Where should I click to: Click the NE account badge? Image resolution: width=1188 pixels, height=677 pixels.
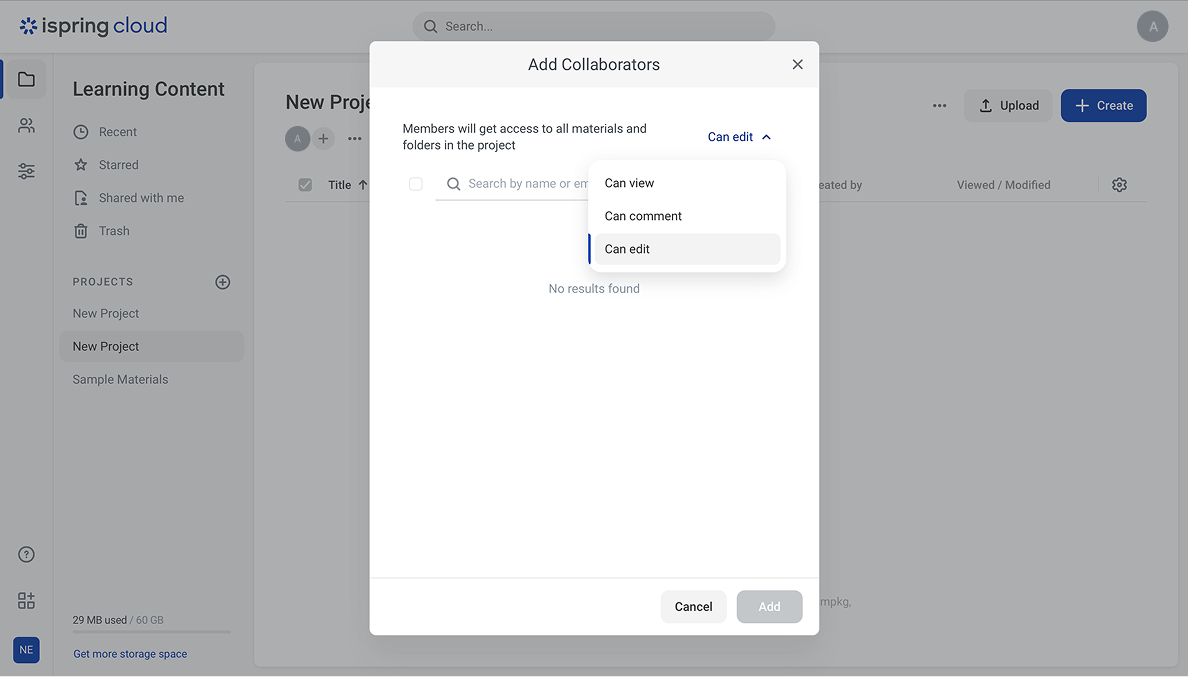click(26, 650)
